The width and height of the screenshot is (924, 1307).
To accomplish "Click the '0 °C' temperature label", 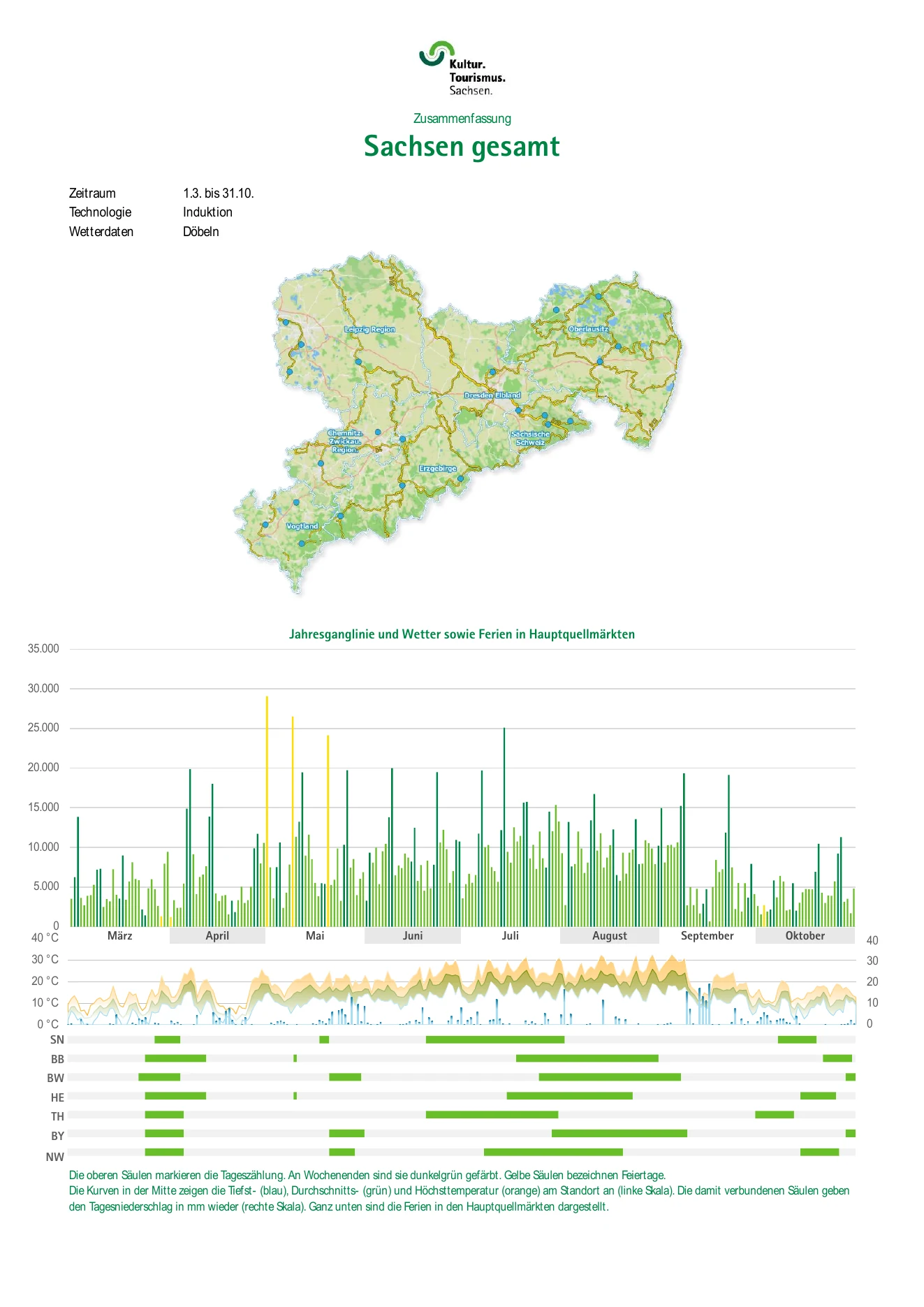I will coord(48,1024).
